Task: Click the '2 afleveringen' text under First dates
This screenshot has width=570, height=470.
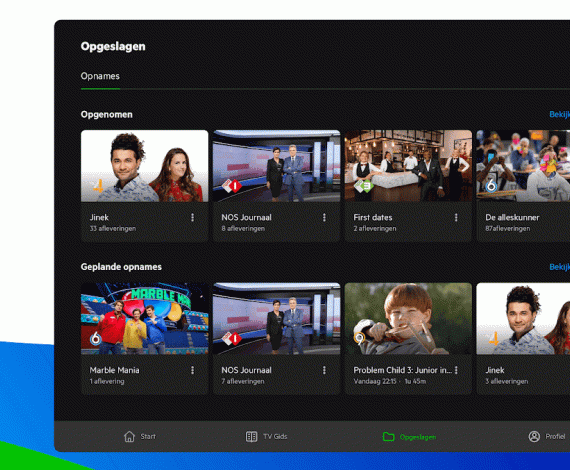Action: 375,229
